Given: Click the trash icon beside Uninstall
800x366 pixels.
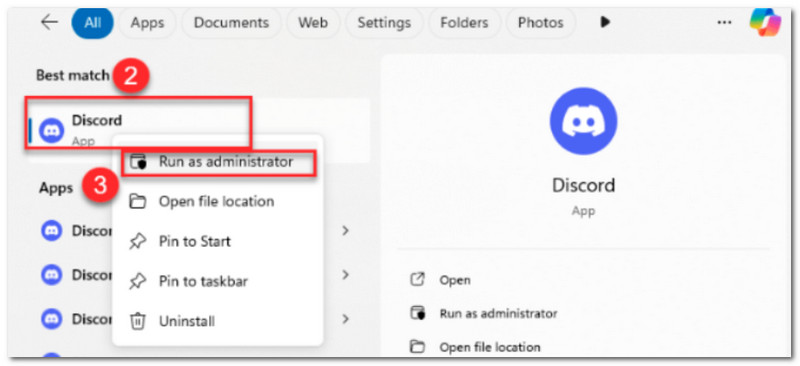Looking at the screenshot, I should [138, 321].
